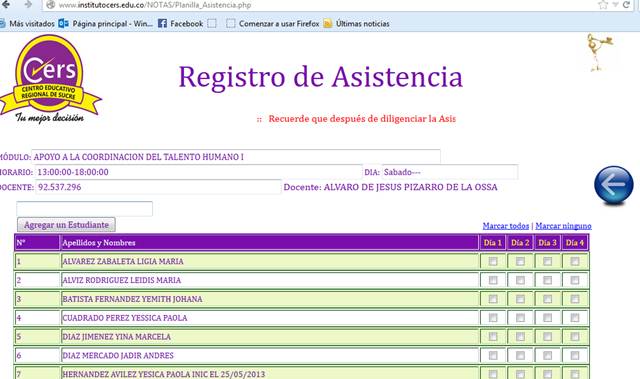
Task: Click the Día 4 column header
Action: pos(575,243)
